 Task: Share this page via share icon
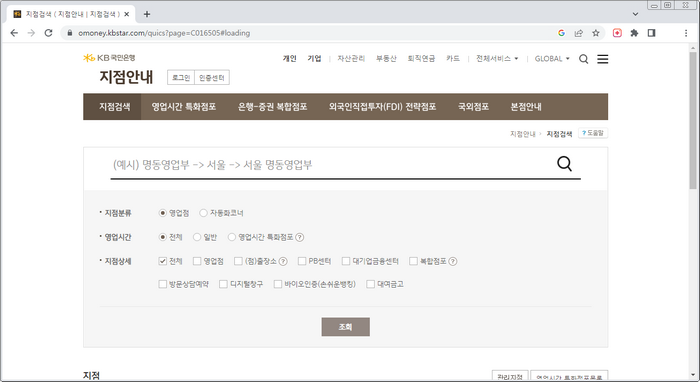click(x=579, y=33)
